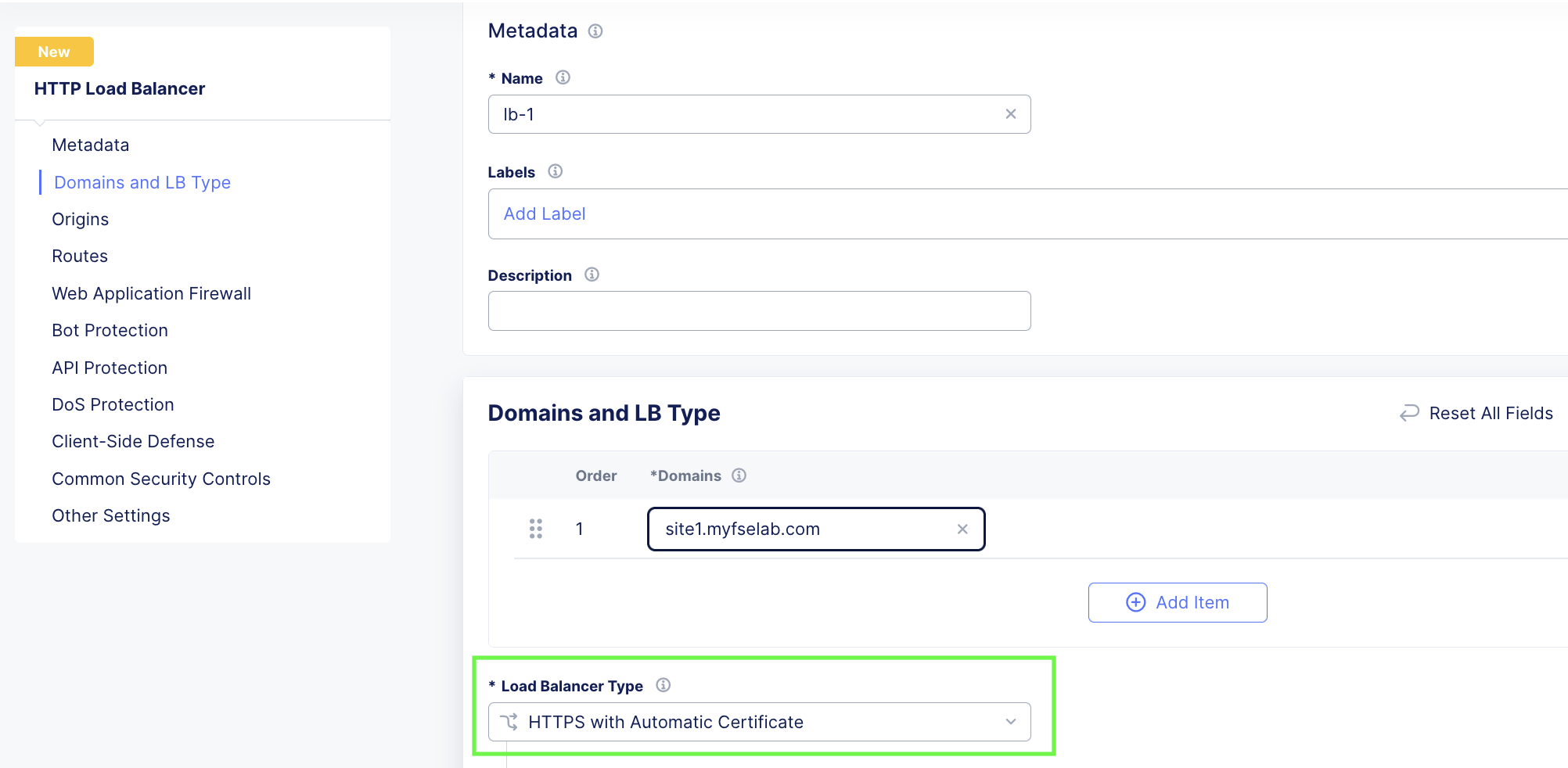The height and width of the screenshot is (768, 1568).
Task: Click the plus icon in Add Item button
Action: tap(1136, 602)
